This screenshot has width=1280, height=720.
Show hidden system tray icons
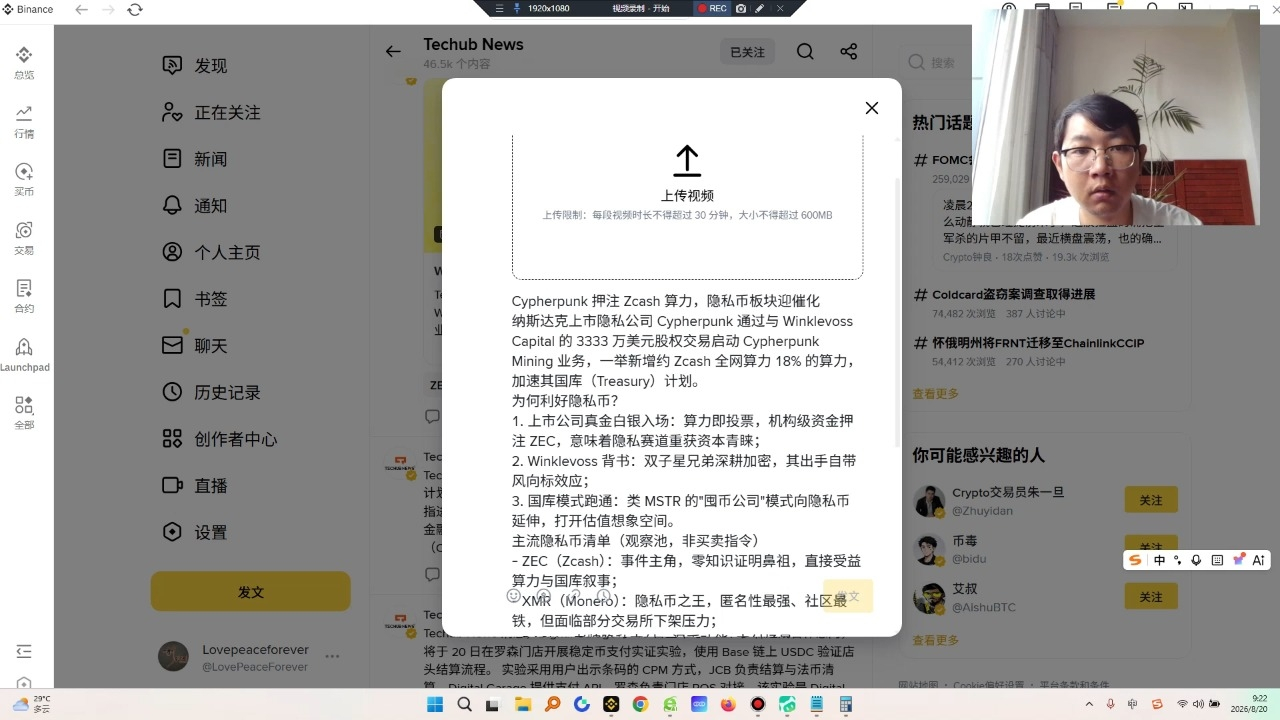pyautogui.click(x=1090, y=705)
